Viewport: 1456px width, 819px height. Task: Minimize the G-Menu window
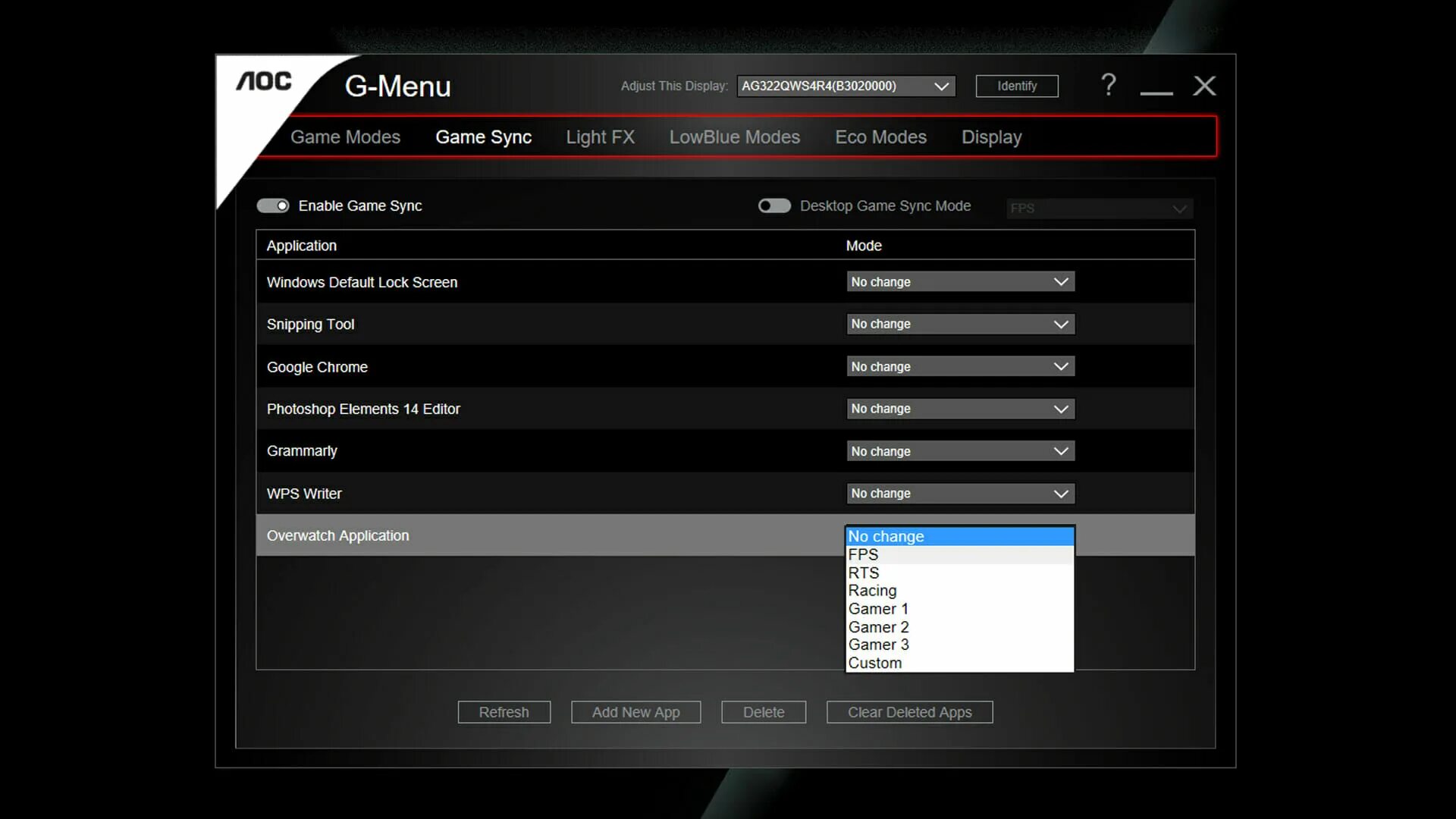(x=1156, y=89)
